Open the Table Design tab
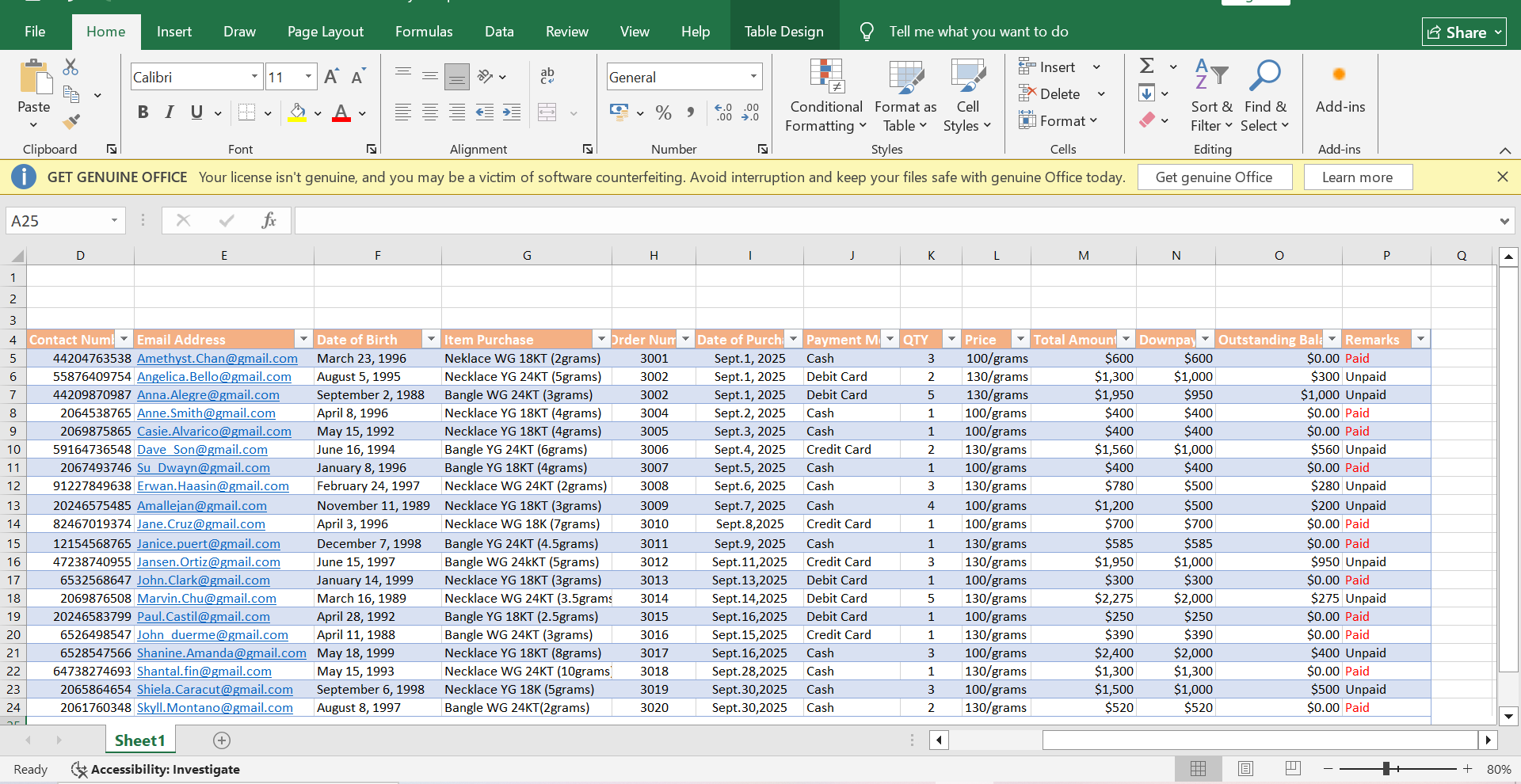Viewport: 1521px width, 784px height. tap(783, 32)
